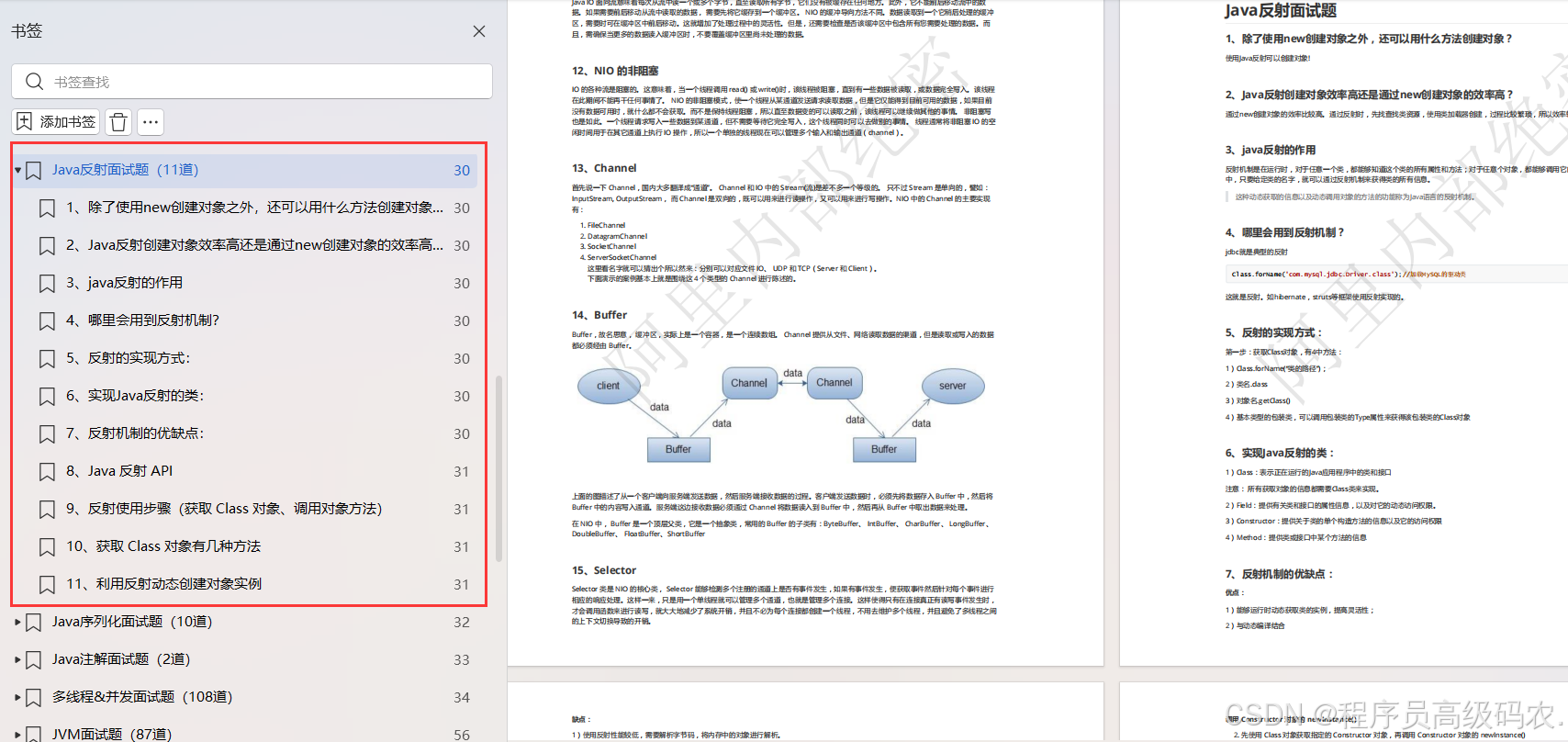The width and height of the screenshot is (1568, 742).
Task: Open the more options ellipsis button
Action: click(151, 121)
